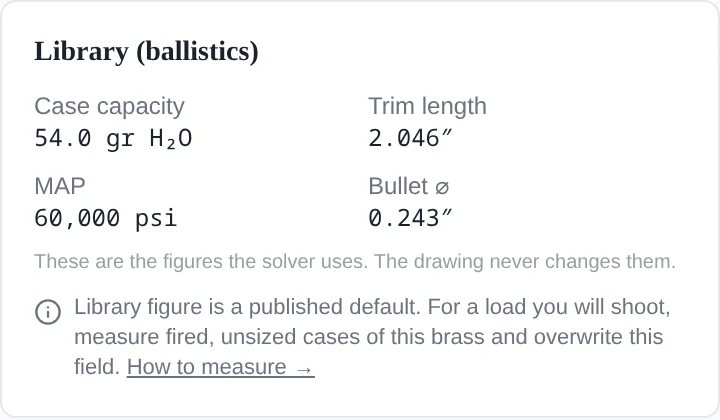Select the 60,000 psi pressure value
720x420 pixels.
coord(106,218)
